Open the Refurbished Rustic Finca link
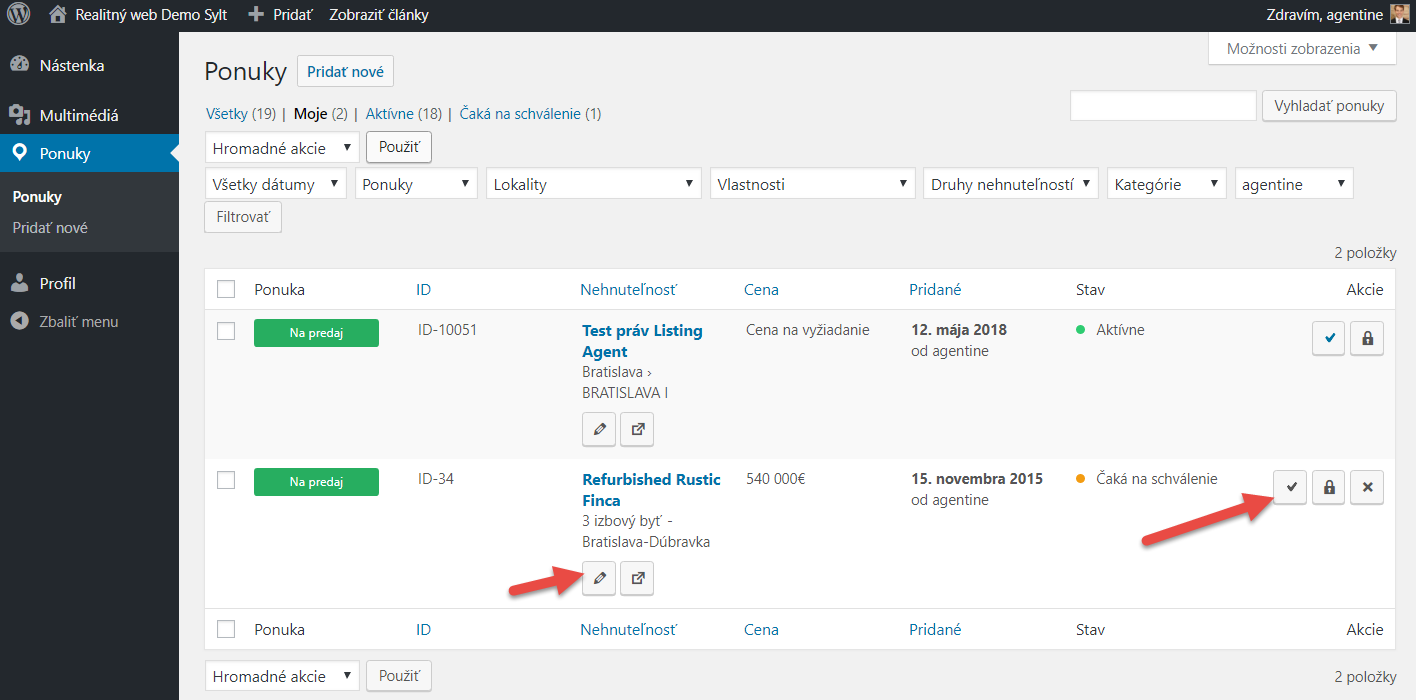Screen dimensions: 1416x700 click(651, 490)
